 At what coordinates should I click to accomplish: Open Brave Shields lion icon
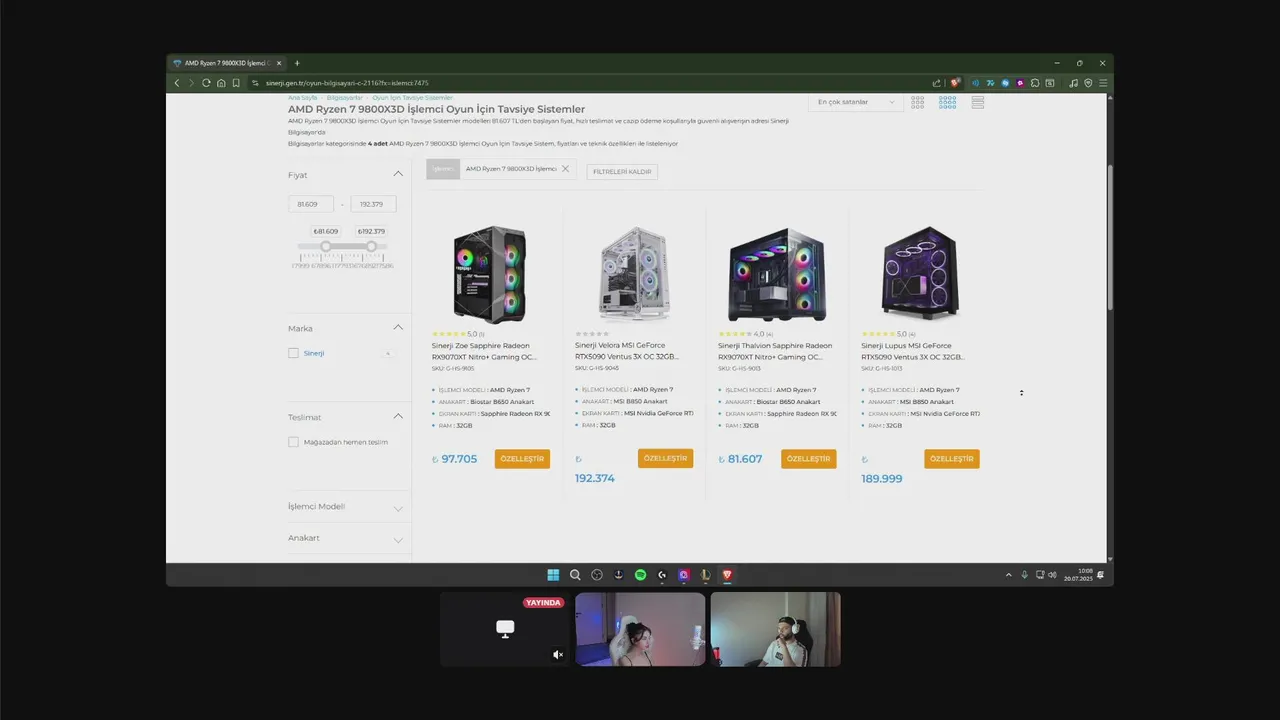[955, 83]
